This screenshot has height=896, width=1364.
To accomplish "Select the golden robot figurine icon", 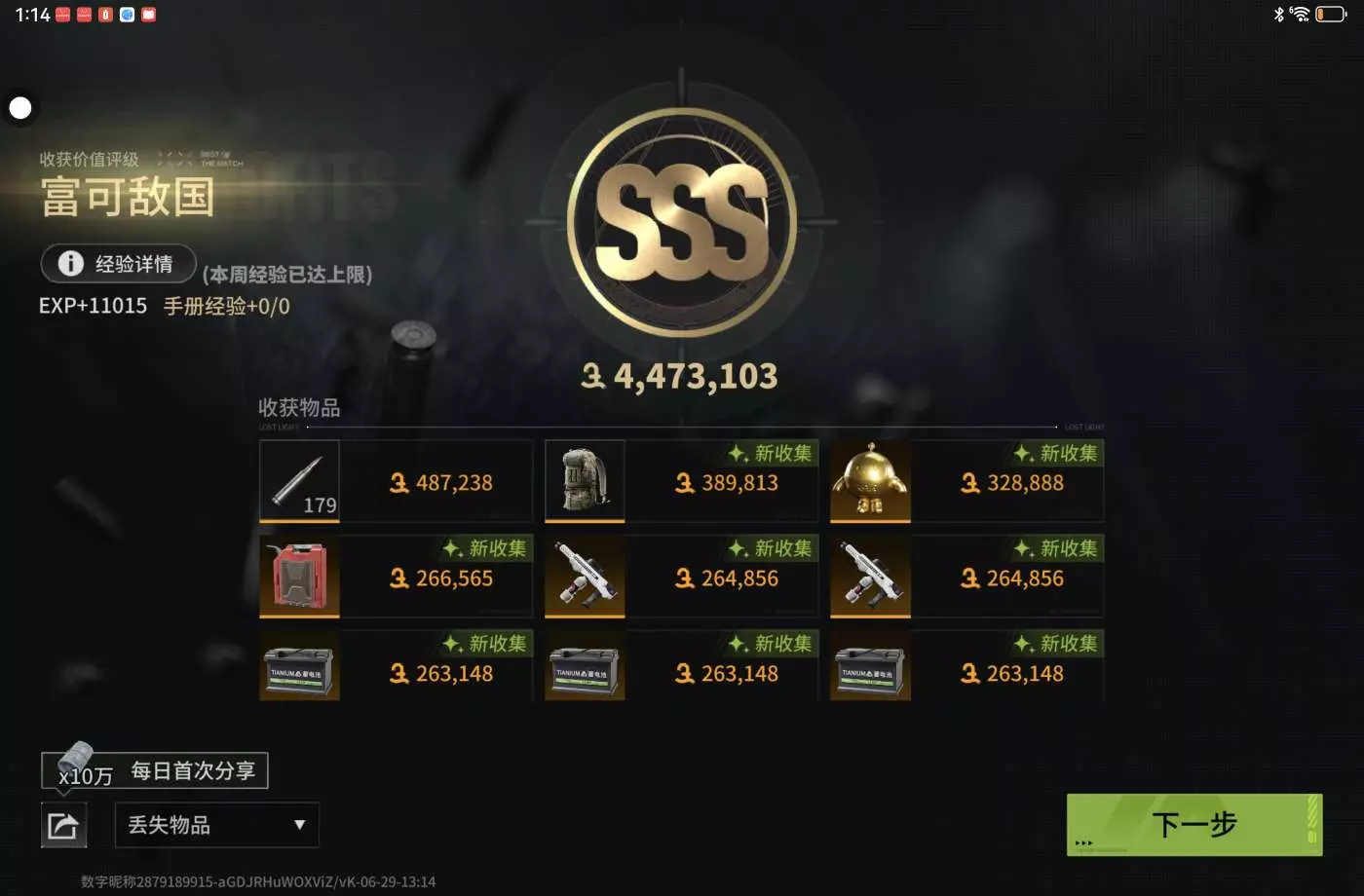I will point(870,480).
